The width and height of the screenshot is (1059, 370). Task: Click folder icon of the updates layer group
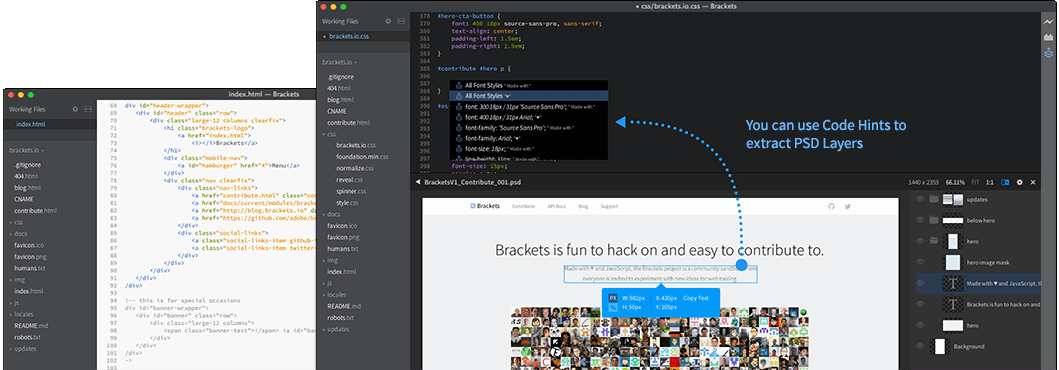pos(934,199)
